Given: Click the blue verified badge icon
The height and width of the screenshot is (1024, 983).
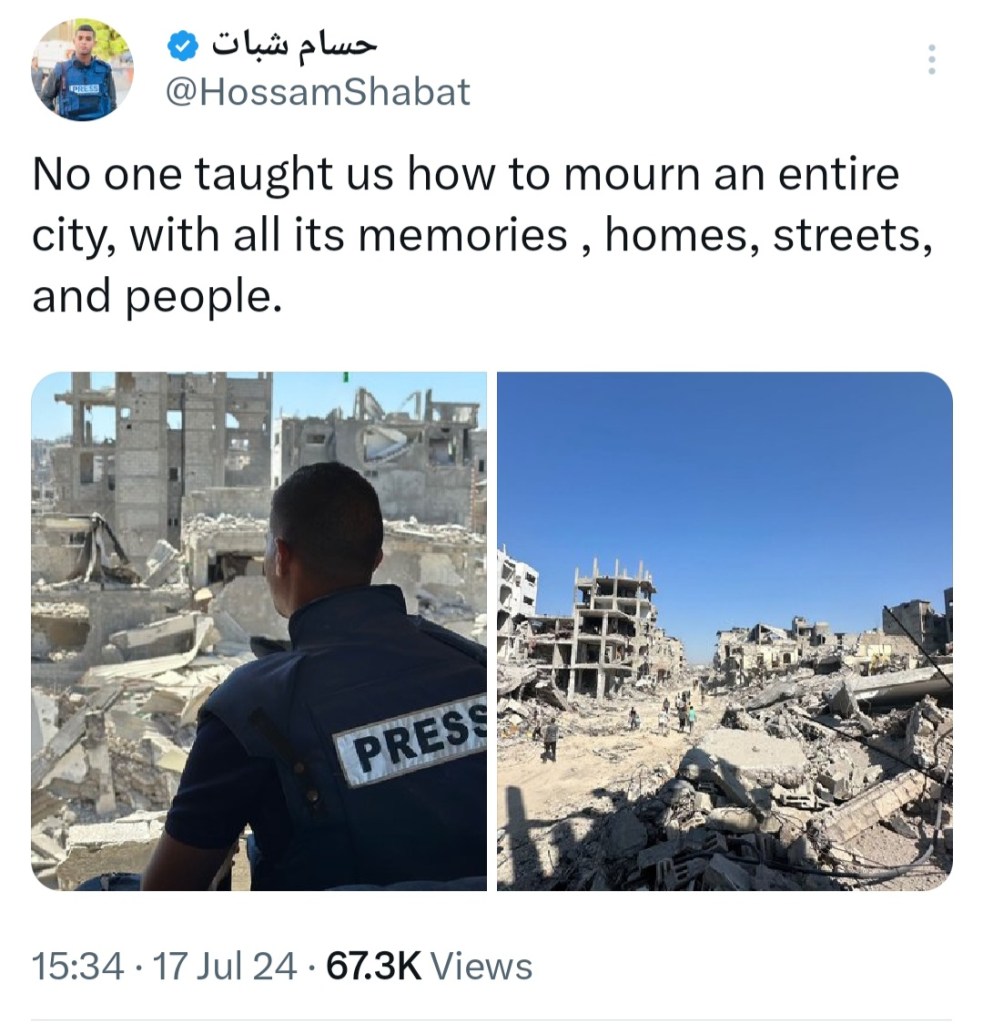Looking at the screenshot, I should point(183,46).
